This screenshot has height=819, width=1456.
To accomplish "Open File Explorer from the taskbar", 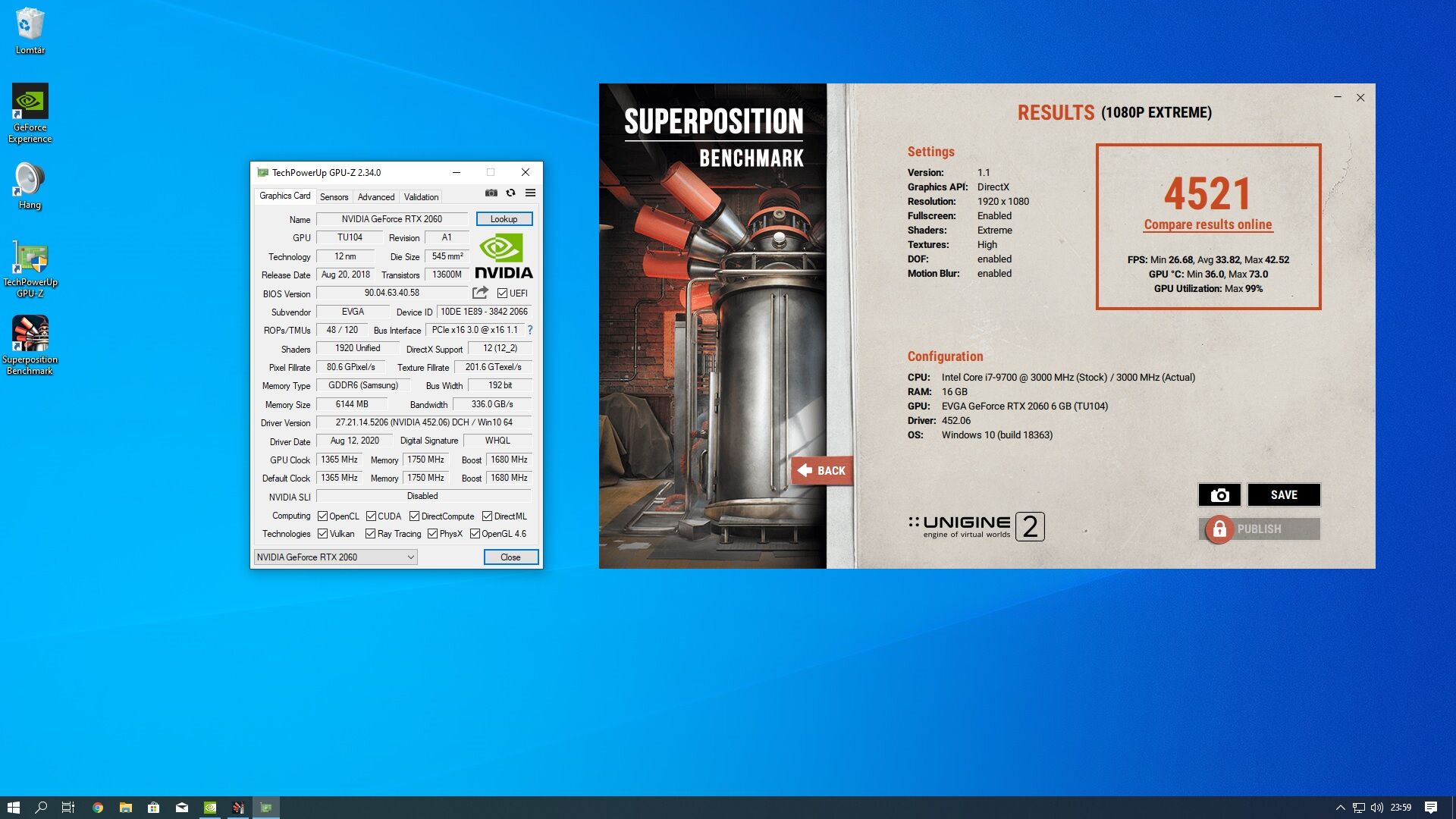I will click(x=126, y=808).
